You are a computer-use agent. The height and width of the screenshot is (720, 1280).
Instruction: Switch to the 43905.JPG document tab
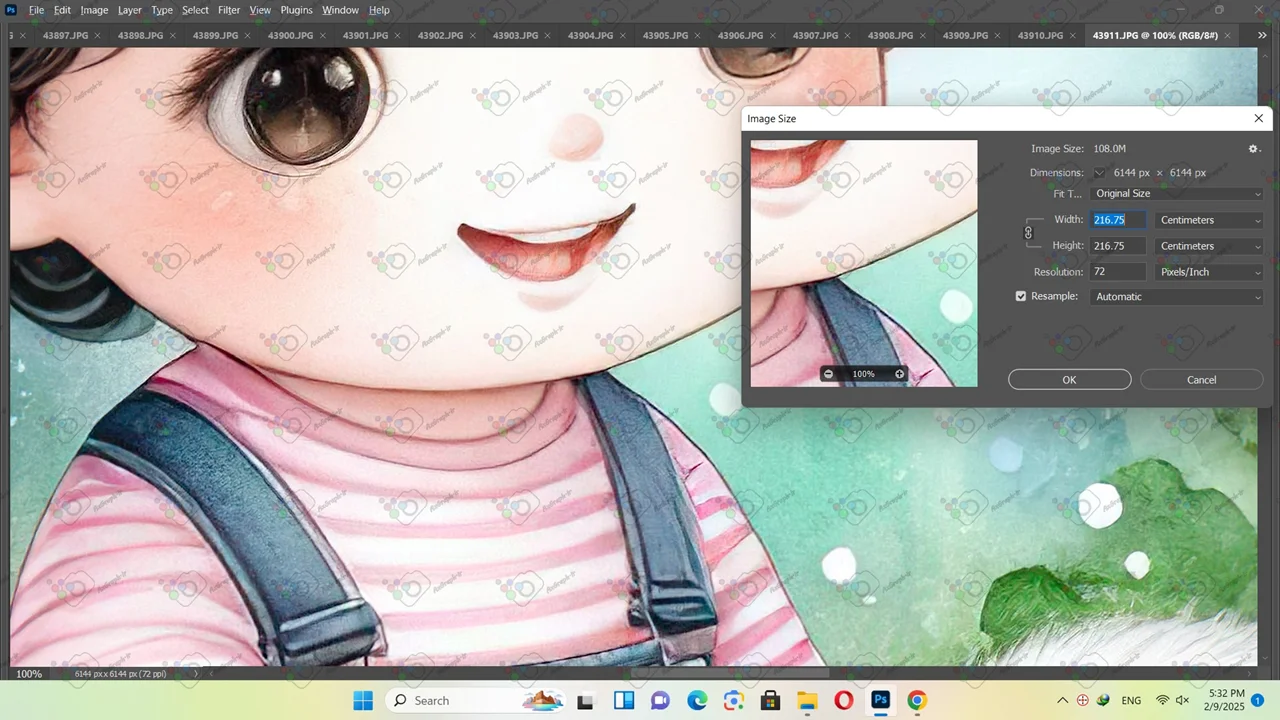(x=665, y=35)
